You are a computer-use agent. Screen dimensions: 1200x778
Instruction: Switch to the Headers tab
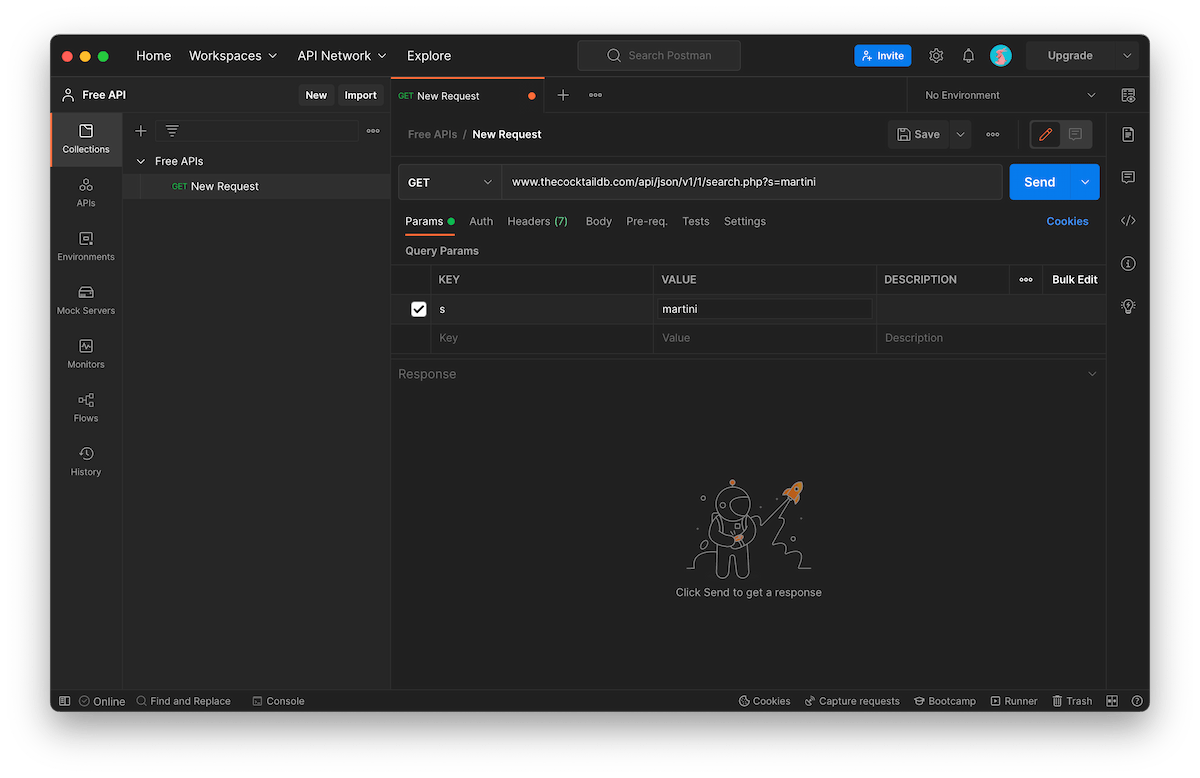point(537,221)
